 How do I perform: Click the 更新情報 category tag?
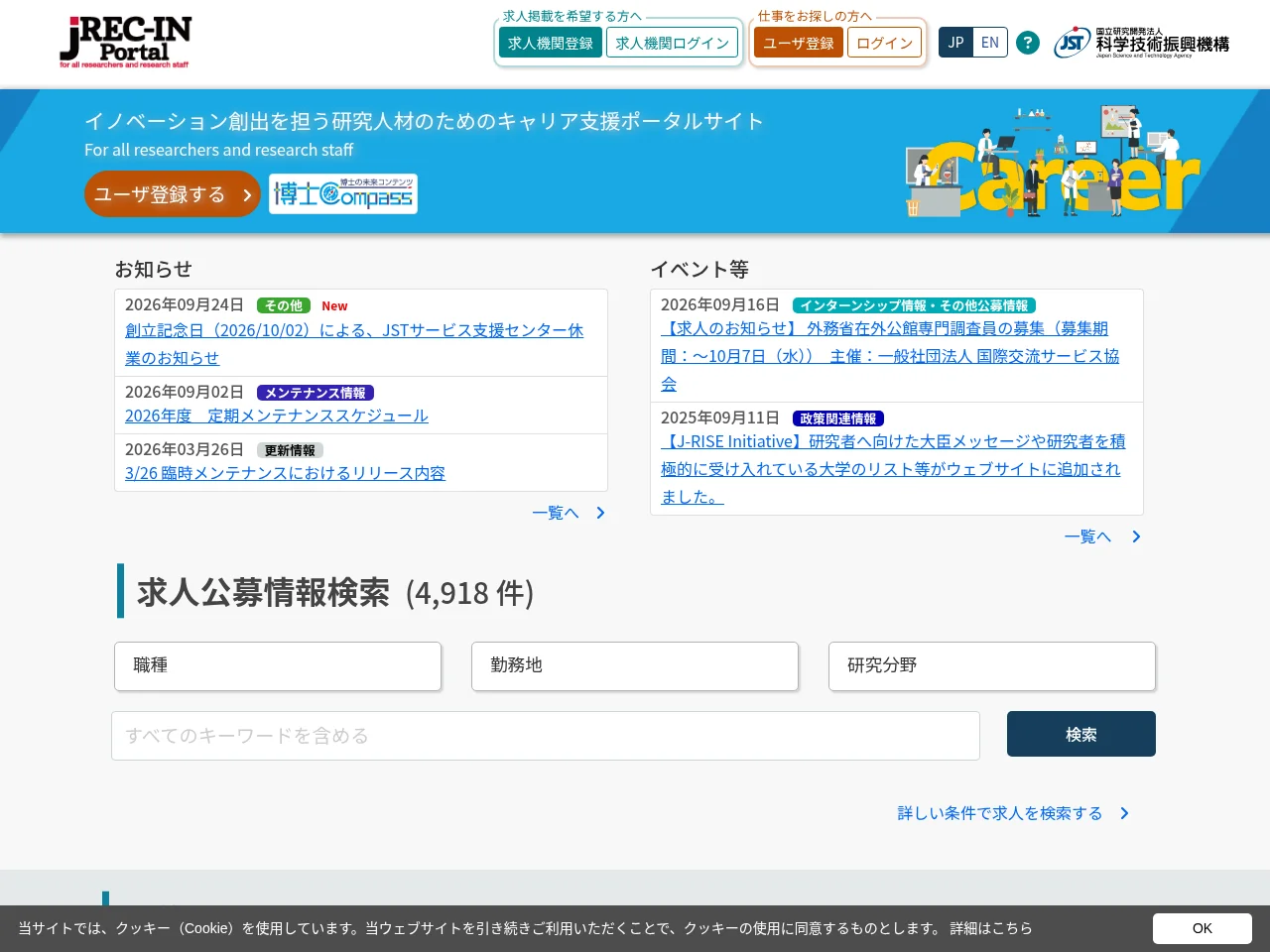(290, 450)
